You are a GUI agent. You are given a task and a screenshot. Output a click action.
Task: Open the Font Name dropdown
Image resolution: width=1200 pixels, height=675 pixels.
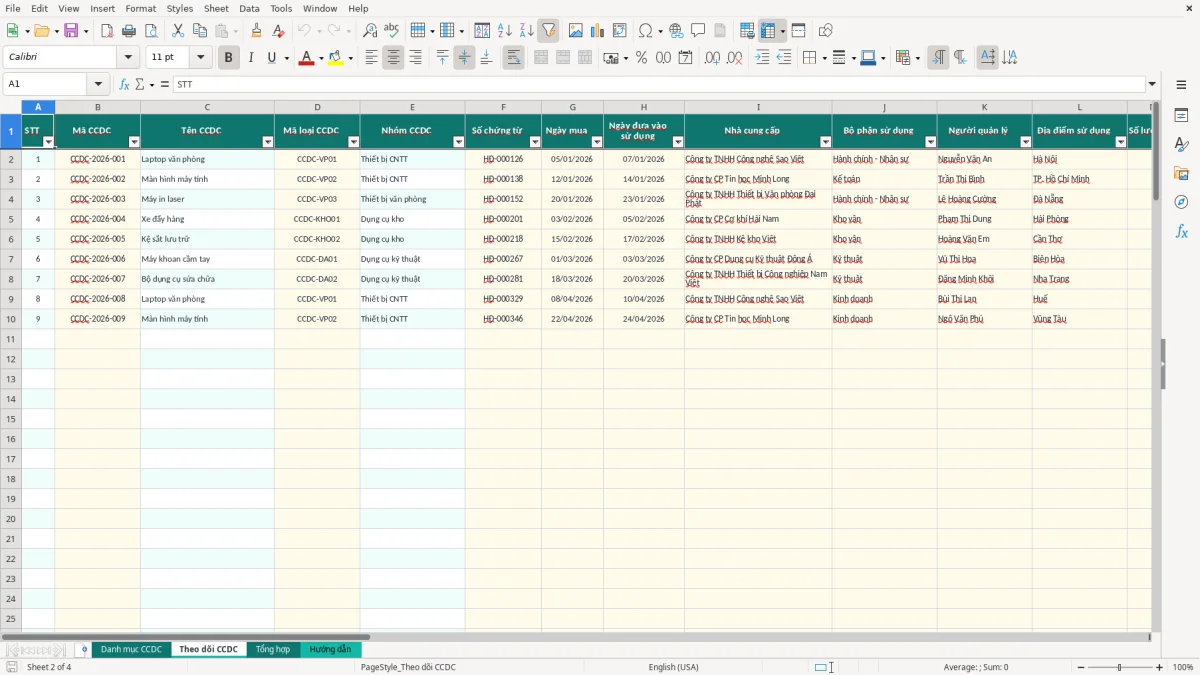click(127, 58)
